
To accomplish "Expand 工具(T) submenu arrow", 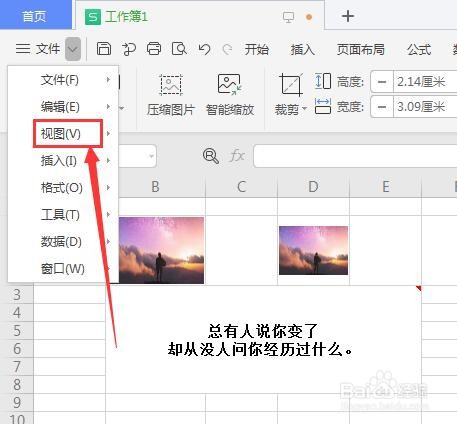I will (x=108, y=214).
